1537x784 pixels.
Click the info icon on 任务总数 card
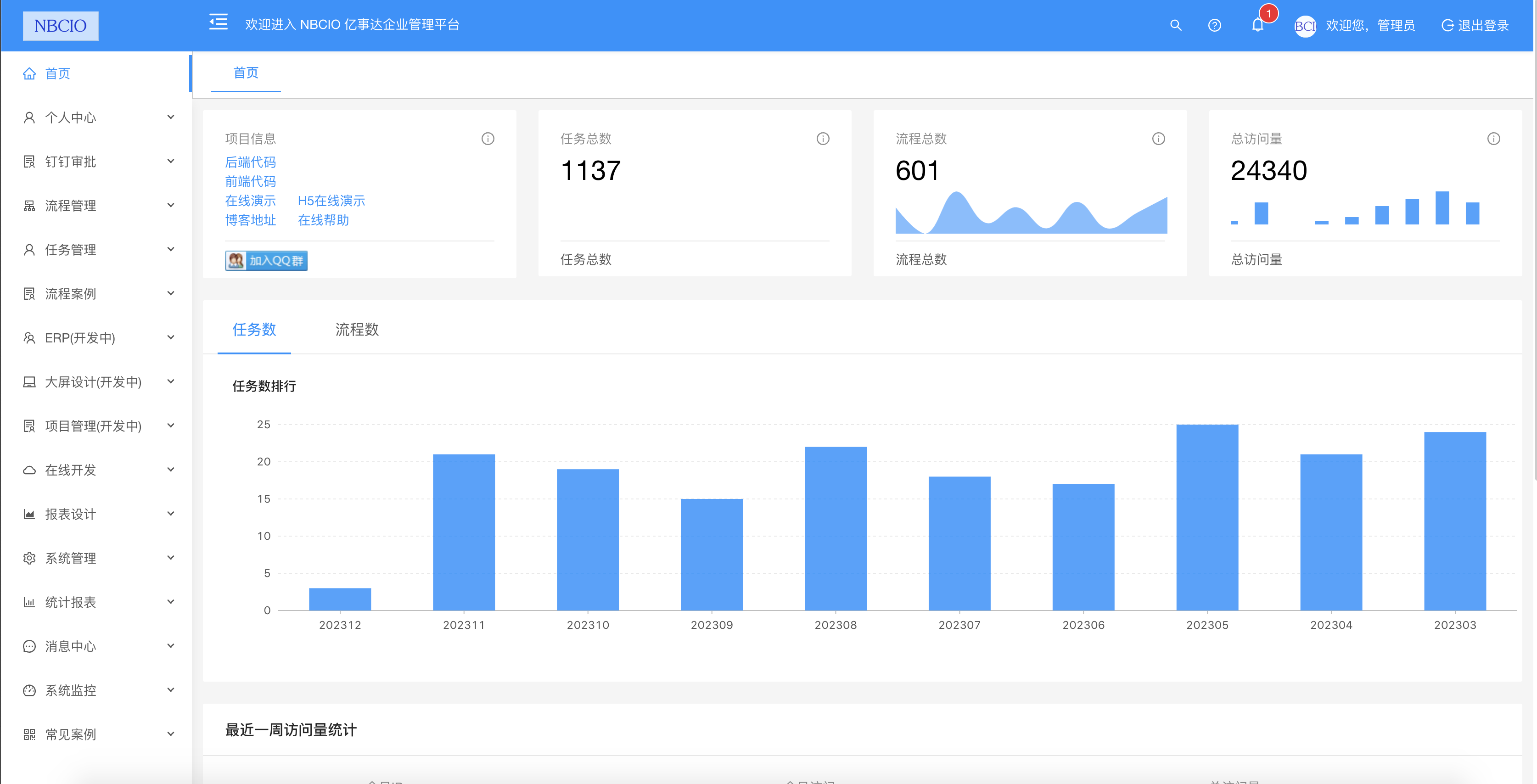[823, 139]
